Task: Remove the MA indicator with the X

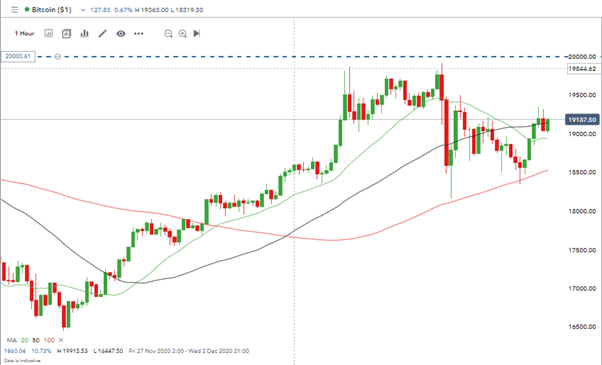Action: pos(61,340)
